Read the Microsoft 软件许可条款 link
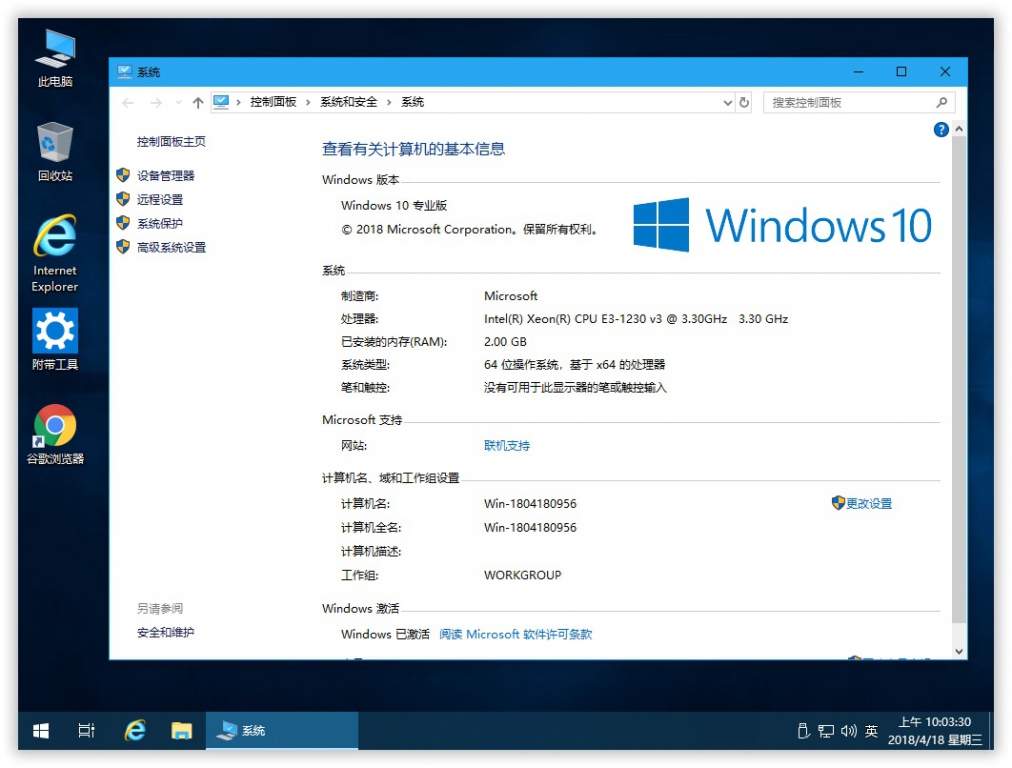 click(x=515, y=634)
